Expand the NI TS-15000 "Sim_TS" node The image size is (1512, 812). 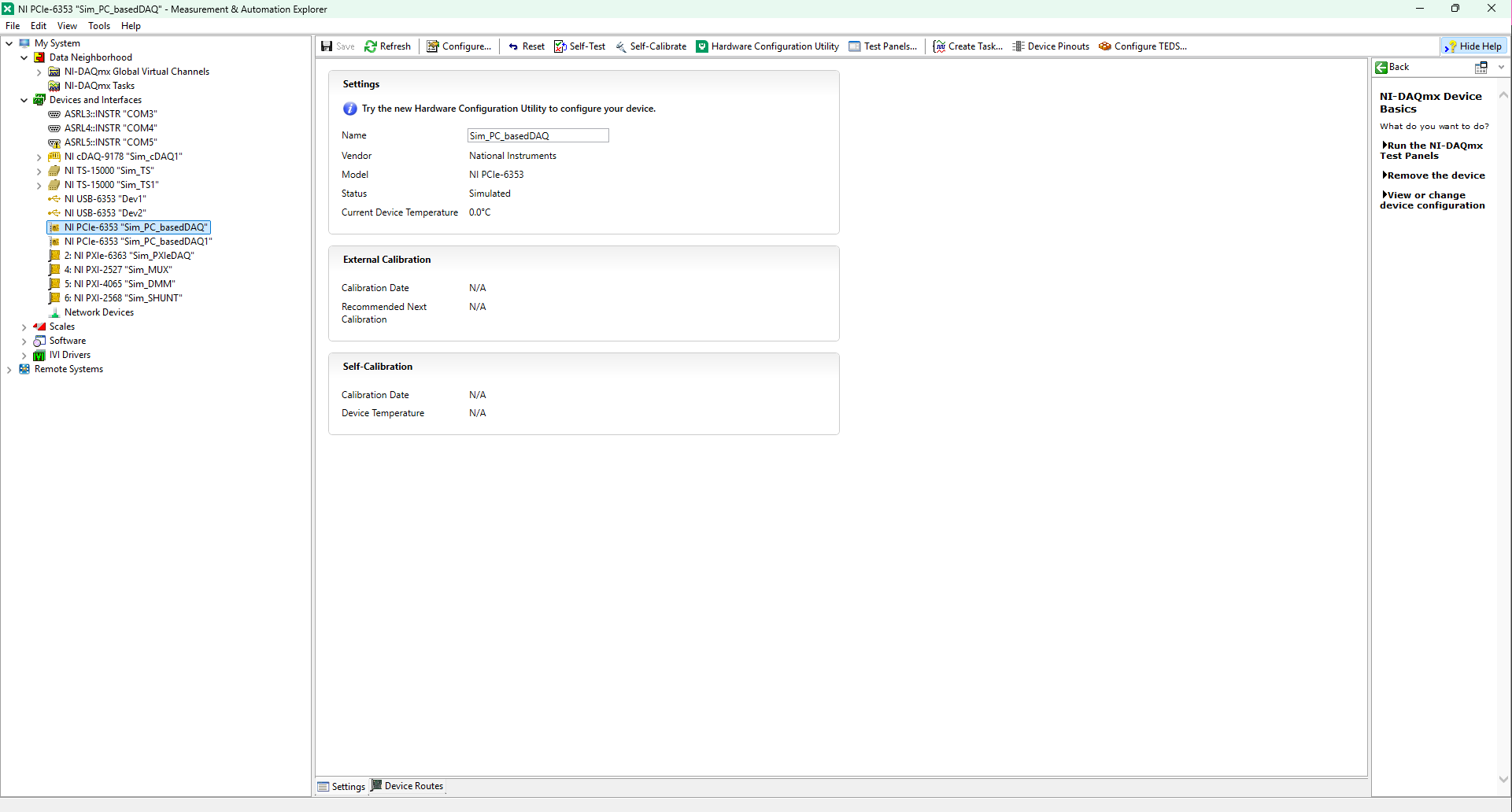pos(39,171)
